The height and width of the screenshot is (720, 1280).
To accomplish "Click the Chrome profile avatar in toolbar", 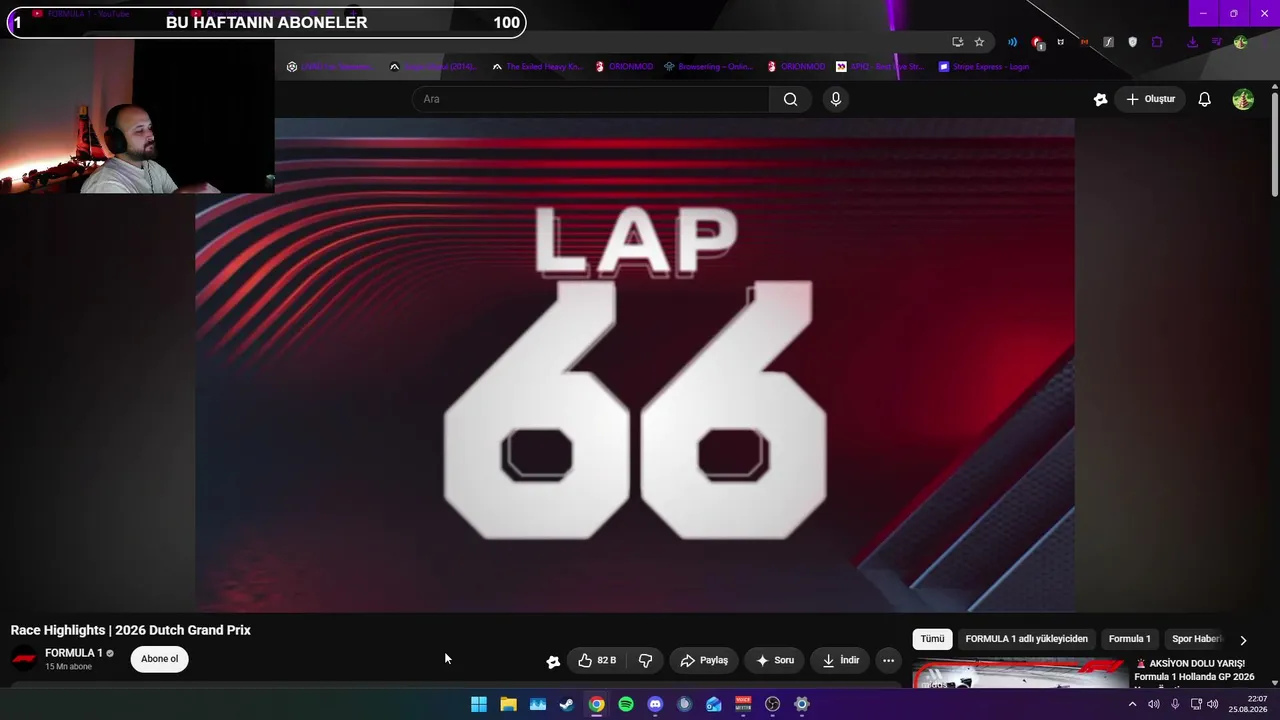I will coord(1240,42).
